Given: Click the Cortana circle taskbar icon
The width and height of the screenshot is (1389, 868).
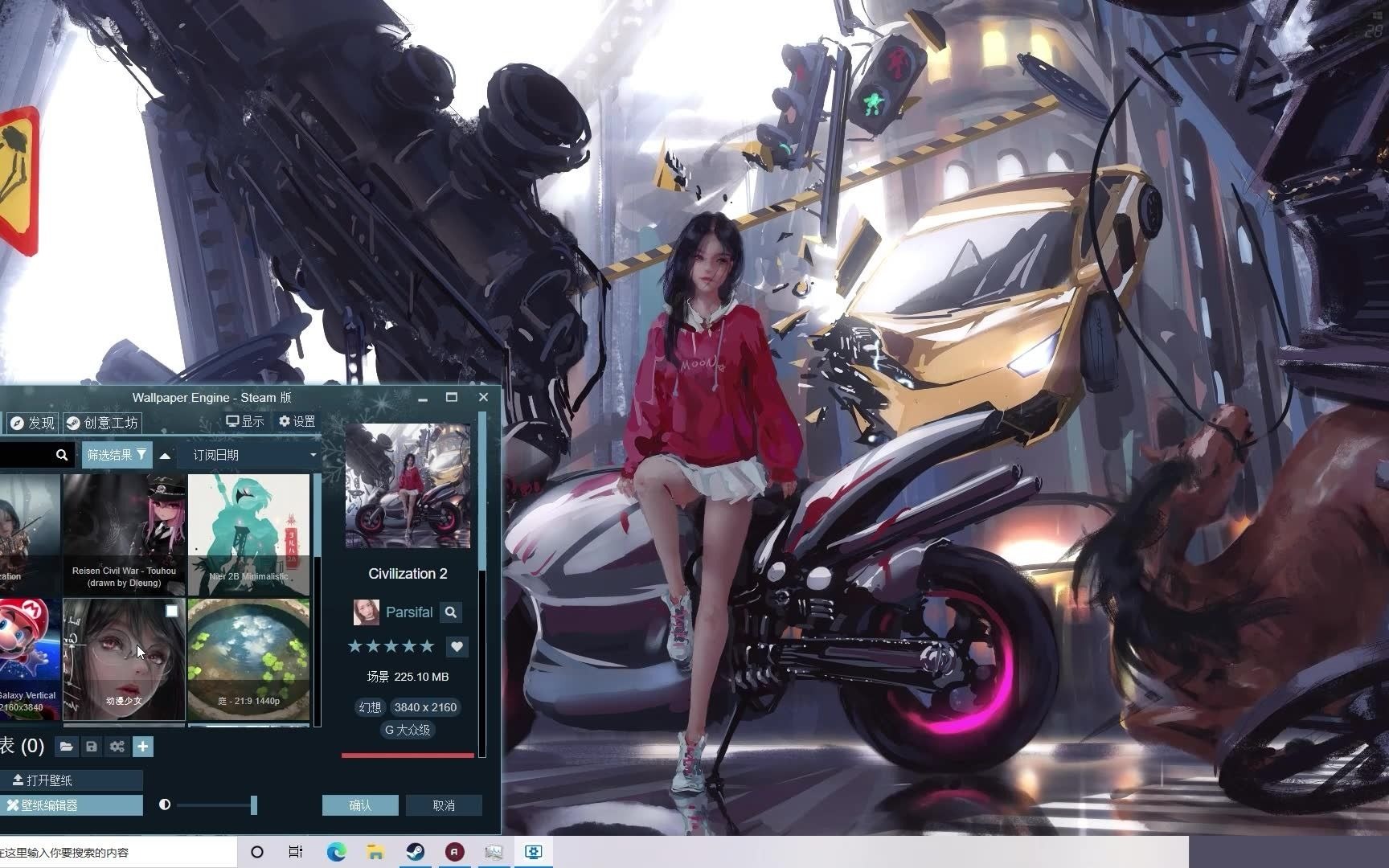Looking at the screenshot, I should click(257, 852).
